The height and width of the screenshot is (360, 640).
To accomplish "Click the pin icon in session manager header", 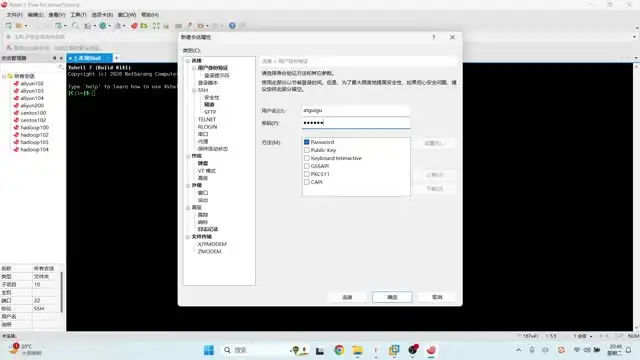I will click(x=54, y=58).
